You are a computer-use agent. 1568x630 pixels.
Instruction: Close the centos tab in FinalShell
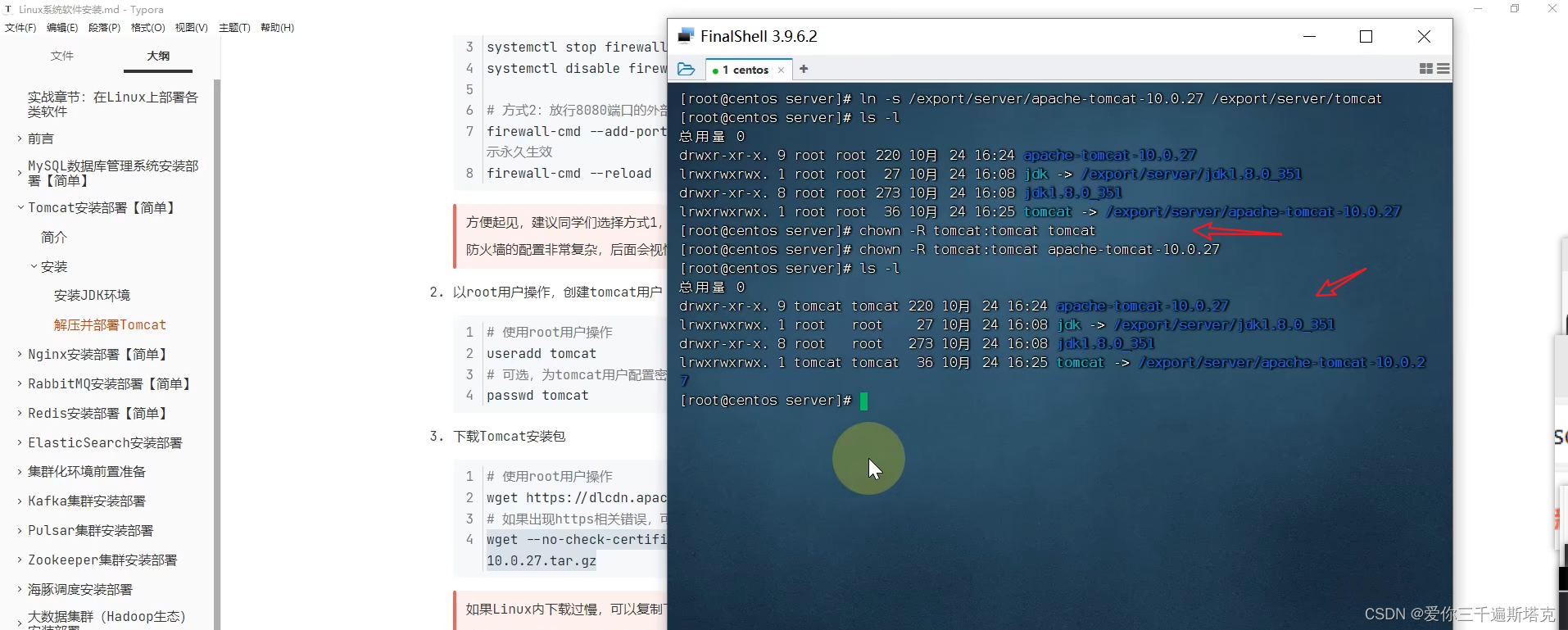tap(781, 70)
